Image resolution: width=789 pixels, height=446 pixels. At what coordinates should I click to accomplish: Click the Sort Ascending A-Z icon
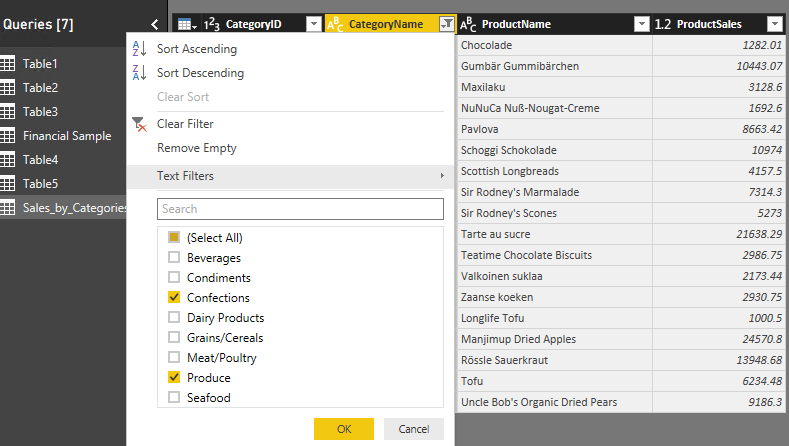[x=139, y=49]
